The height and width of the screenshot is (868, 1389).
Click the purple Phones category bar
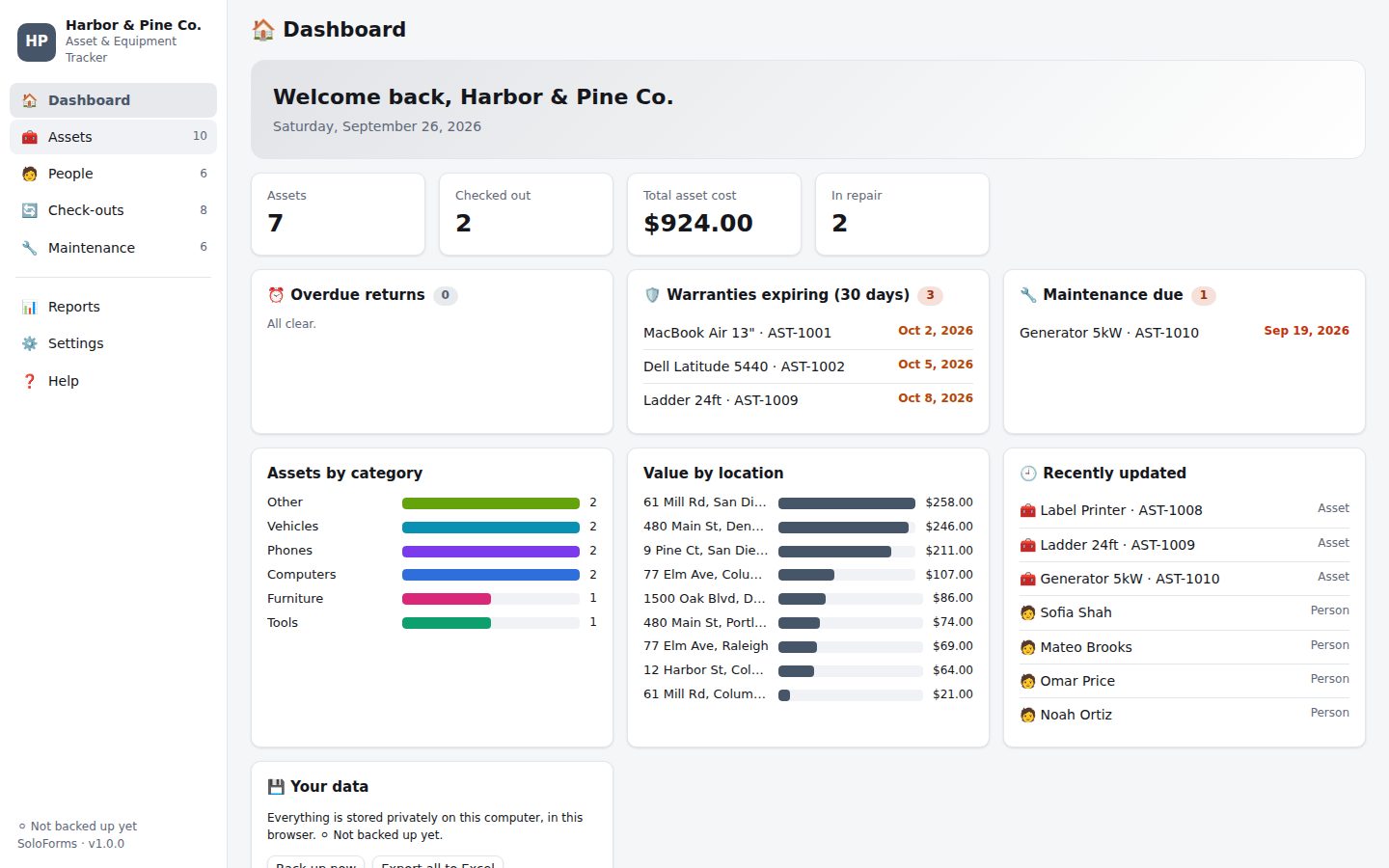coord(491,552)
